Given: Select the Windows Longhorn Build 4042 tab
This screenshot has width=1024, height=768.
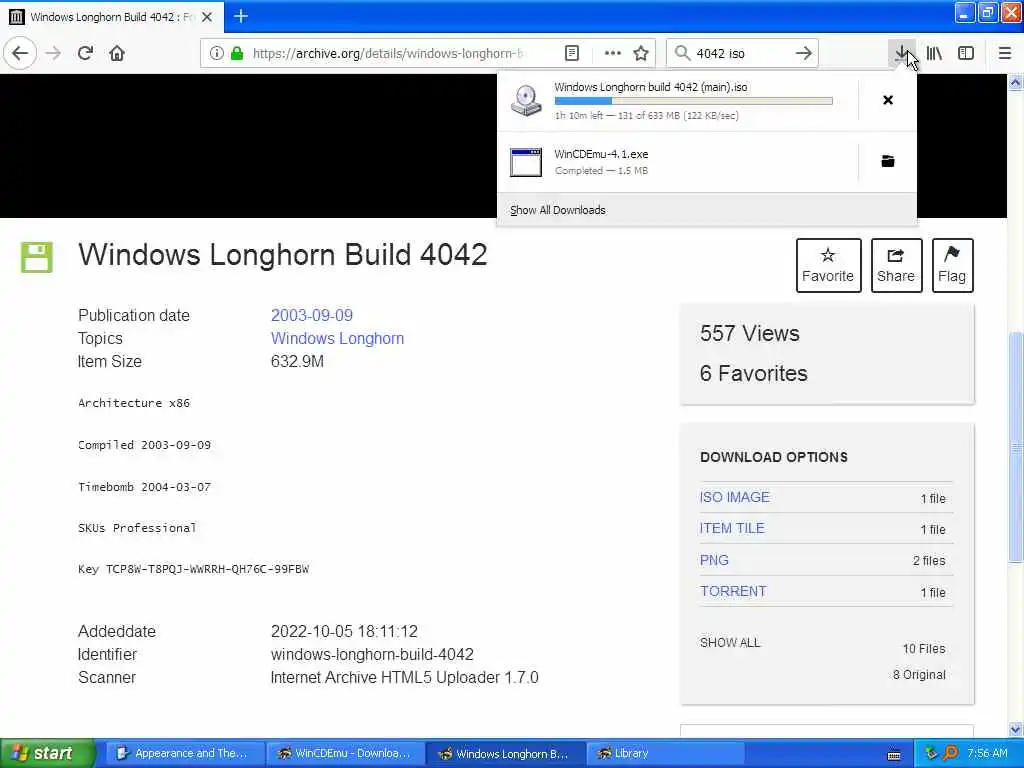Looking at the screenshot, I should point(112,17).
